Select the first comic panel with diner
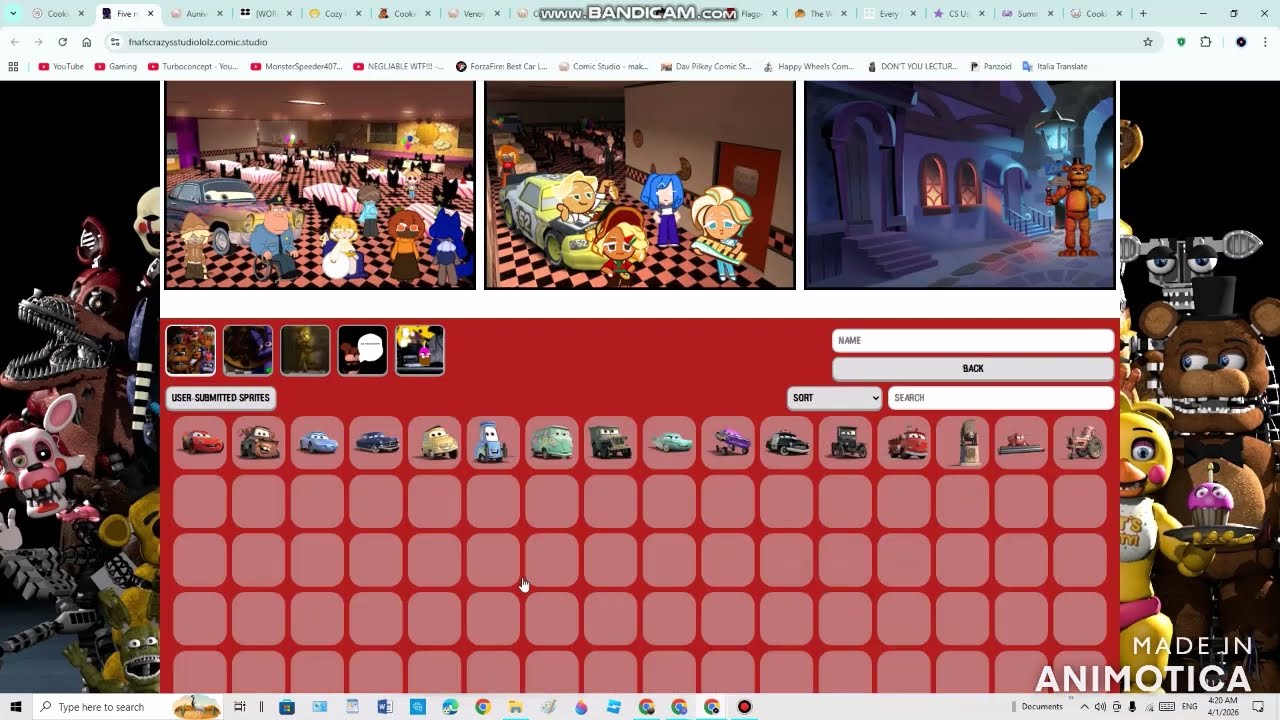This screenshot has width=1280, height=720. pyautogui.click(x=320, y=185)
